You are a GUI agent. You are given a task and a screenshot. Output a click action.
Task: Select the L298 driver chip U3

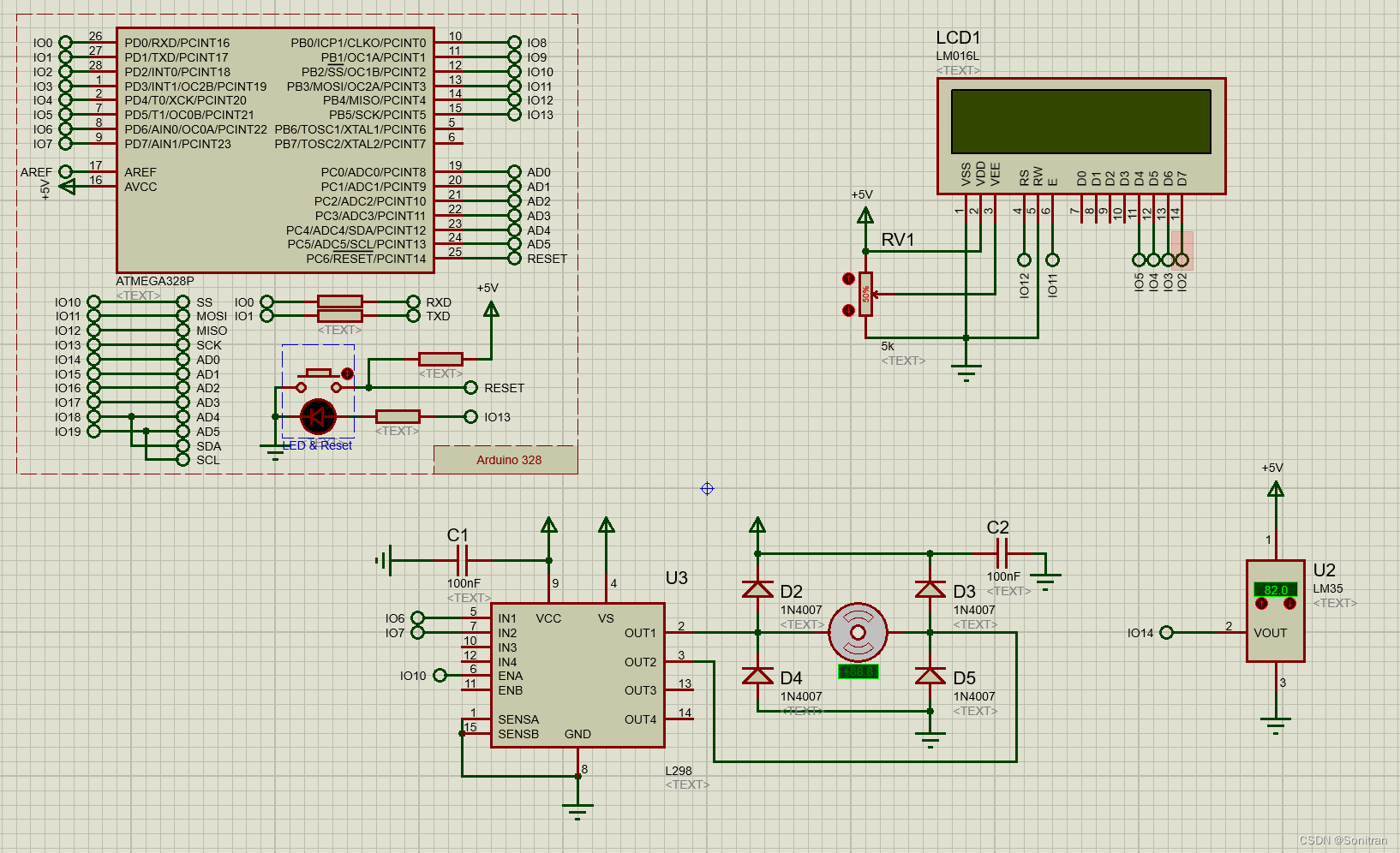click(x=578, y=675)
